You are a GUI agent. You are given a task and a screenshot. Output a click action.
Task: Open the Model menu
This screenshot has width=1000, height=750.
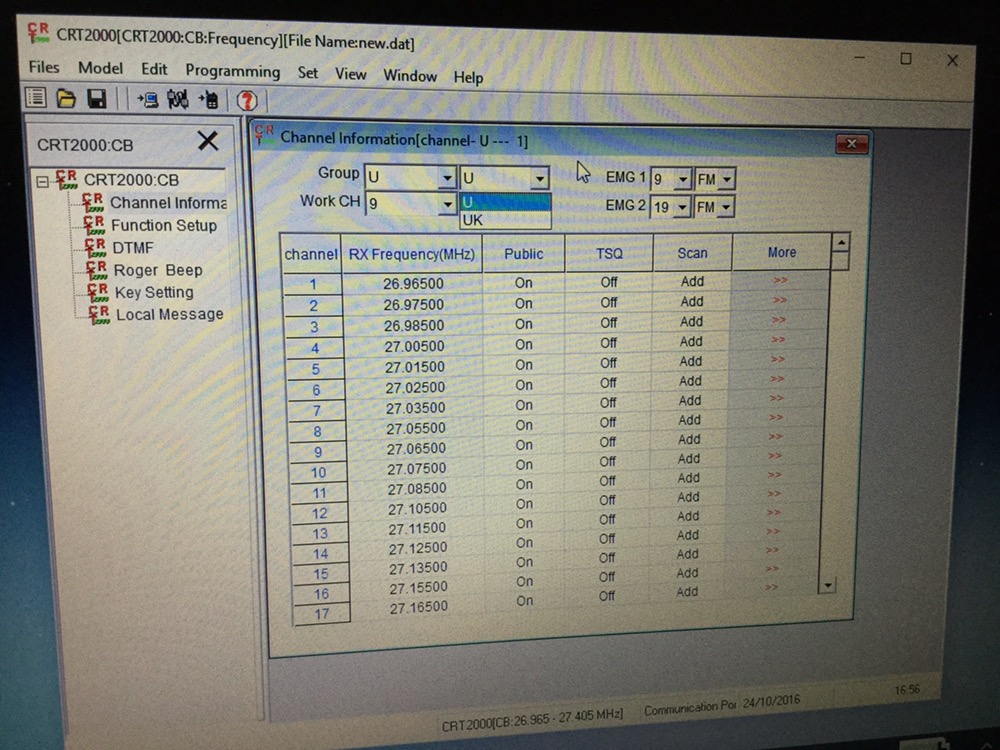[100, 68]
